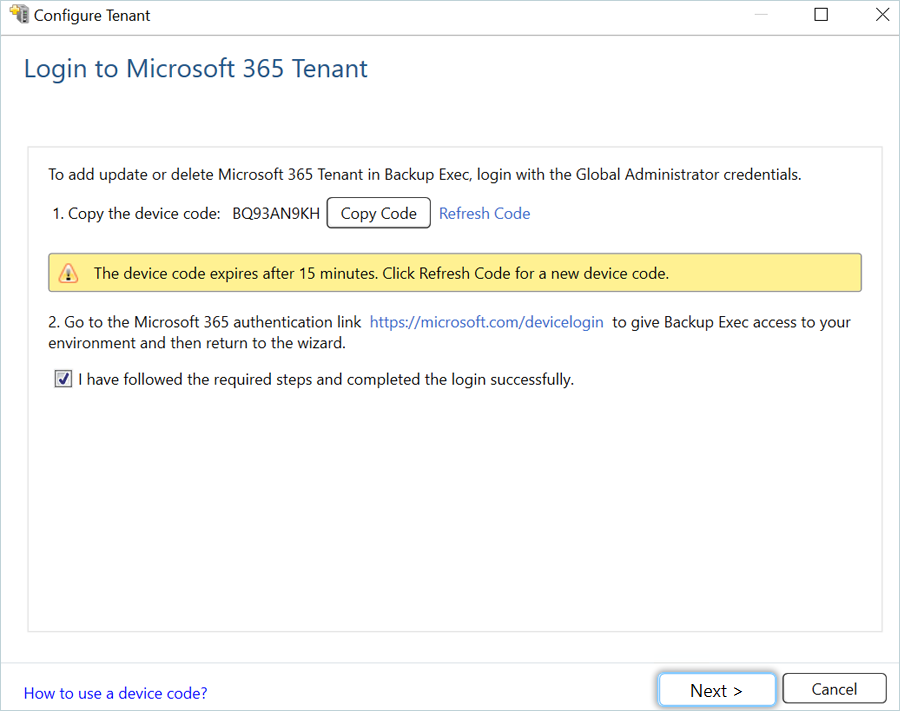Click the 'Login to Microsoft 365 Tenant' heading
The height and width of the screenshot is (711, 900).
(x=196, y=68)
